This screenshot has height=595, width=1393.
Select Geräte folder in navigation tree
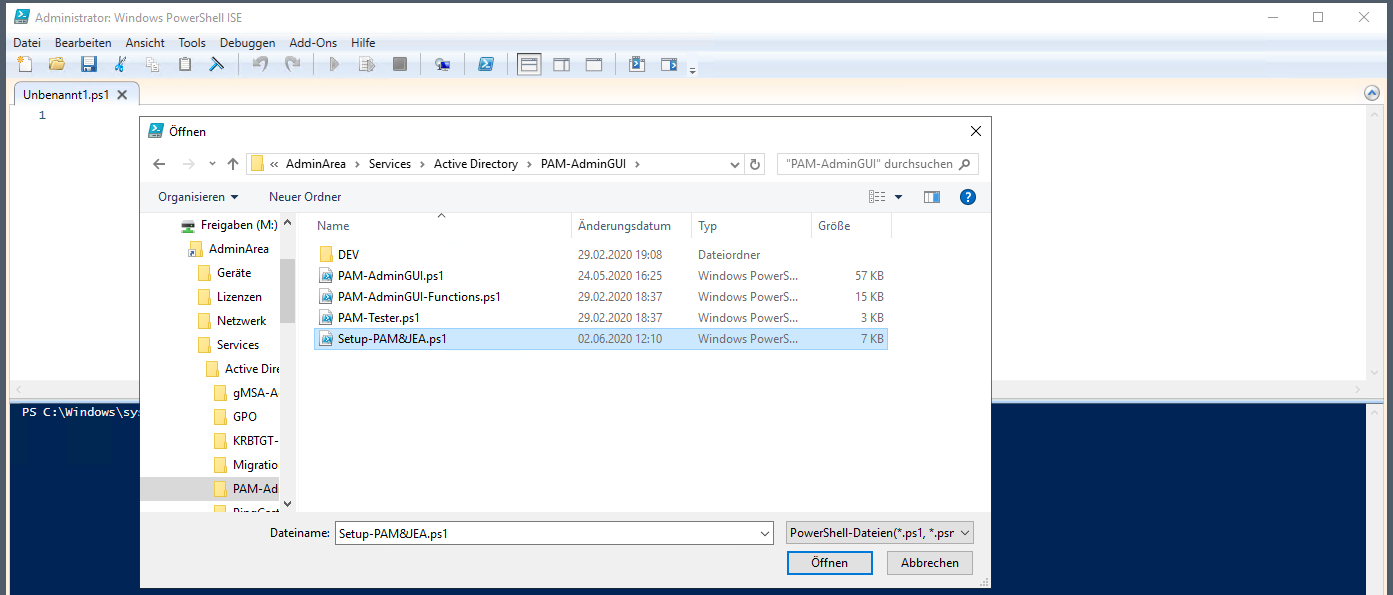(x=224, y=273)
